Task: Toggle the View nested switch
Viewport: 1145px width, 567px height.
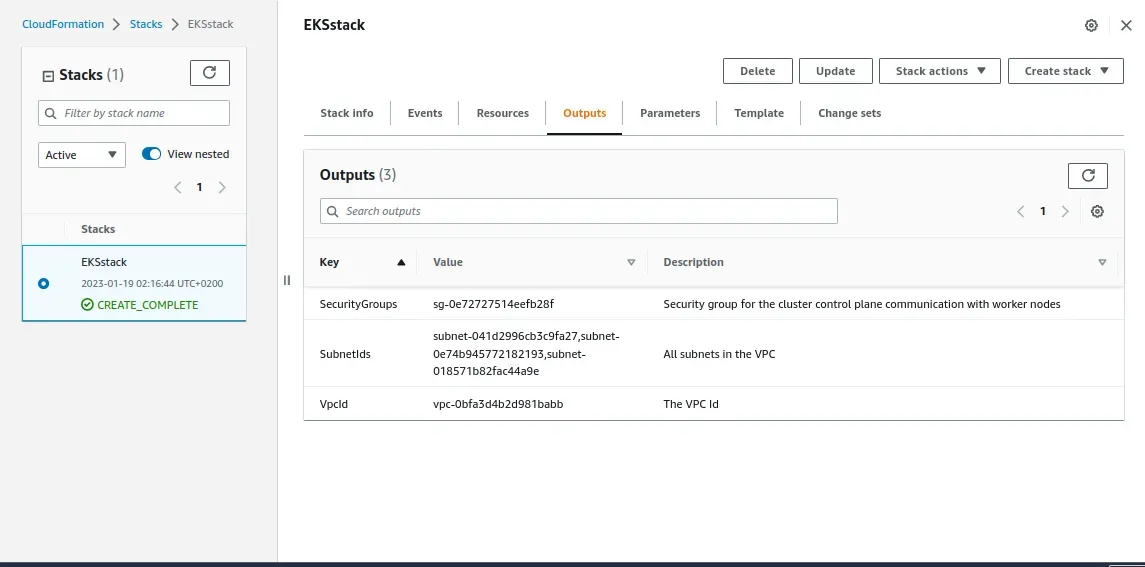Action: point(152,154)
